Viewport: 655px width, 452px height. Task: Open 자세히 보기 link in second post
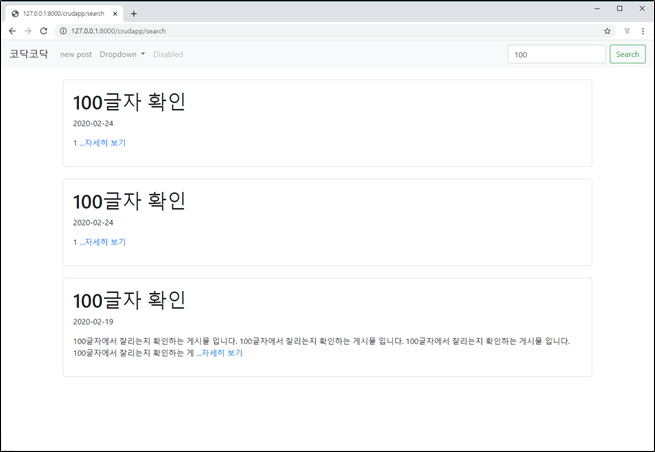[x=103, y=242]
